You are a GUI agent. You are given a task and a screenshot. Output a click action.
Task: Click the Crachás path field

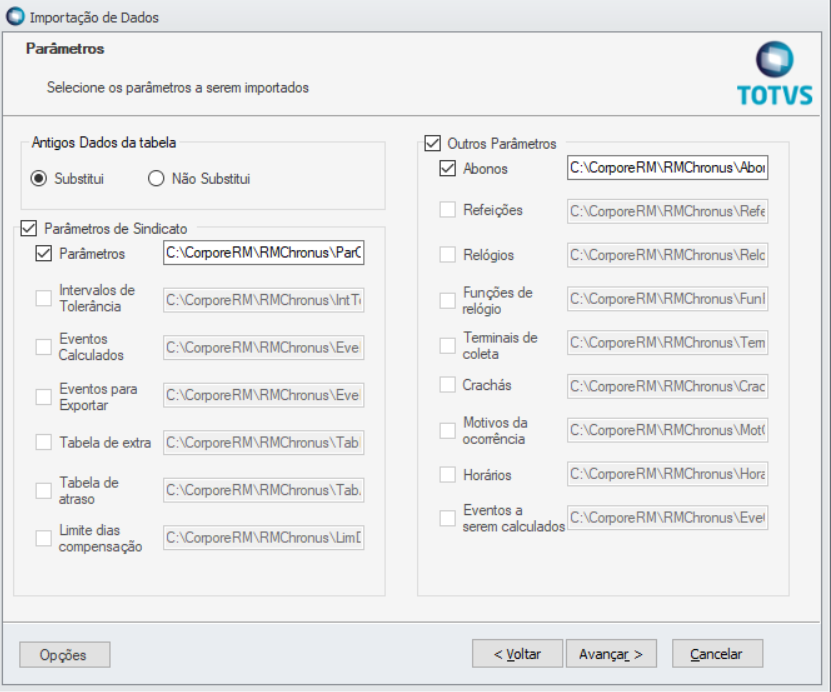[667, 386]
